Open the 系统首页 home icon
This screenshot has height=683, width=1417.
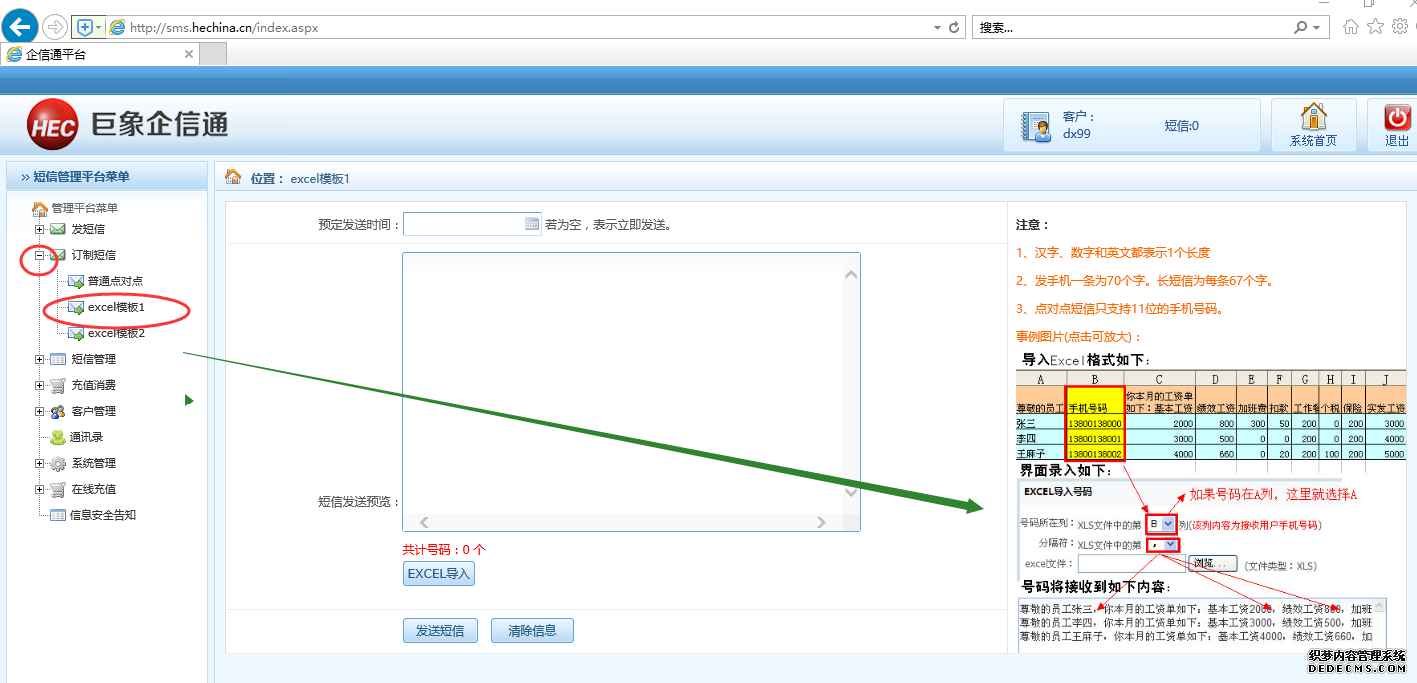tap(1313, 117)
